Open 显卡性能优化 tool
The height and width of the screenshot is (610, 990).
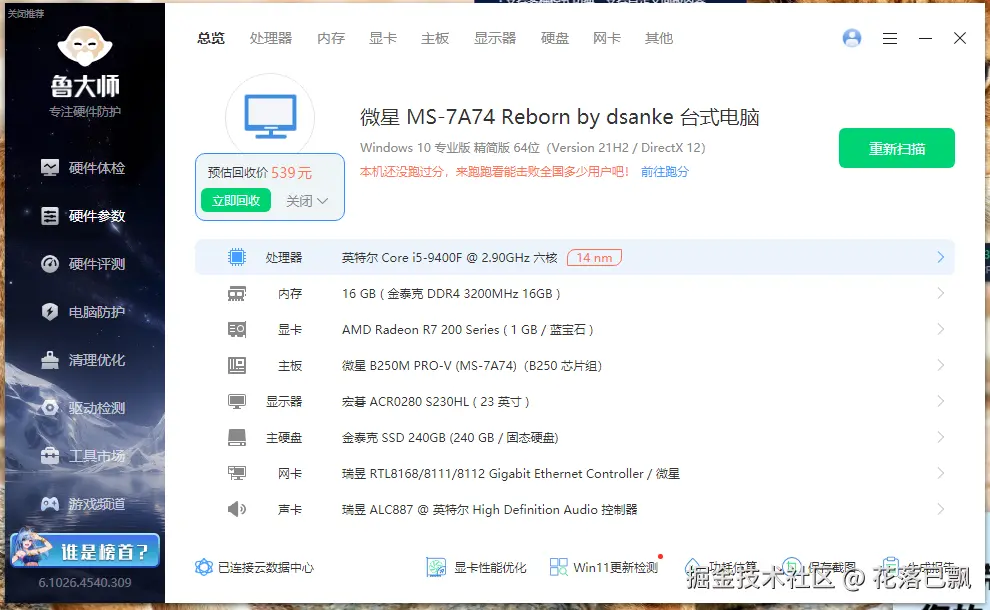[x=476, y=567]
